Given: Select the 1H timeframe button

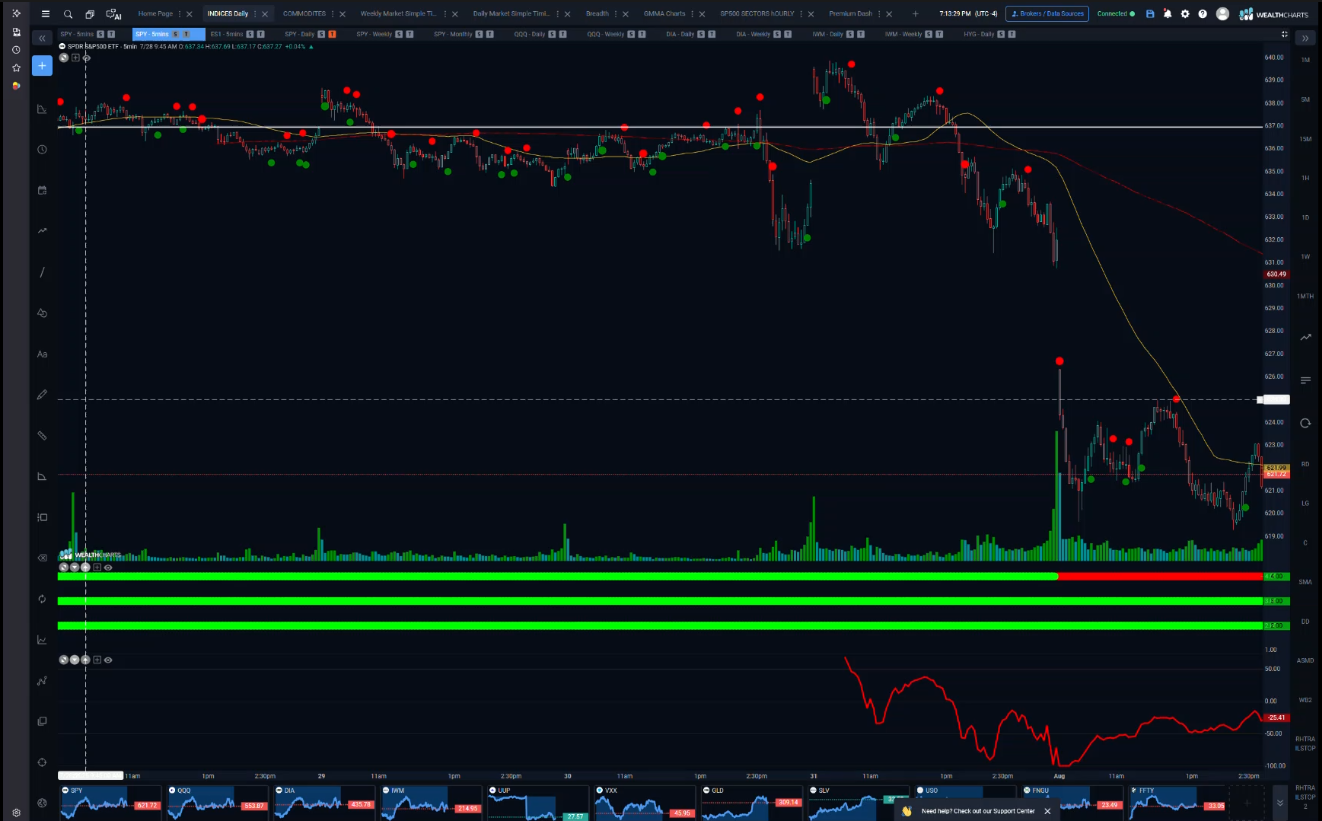Looking at the screenshot, I should point(1305,178).
